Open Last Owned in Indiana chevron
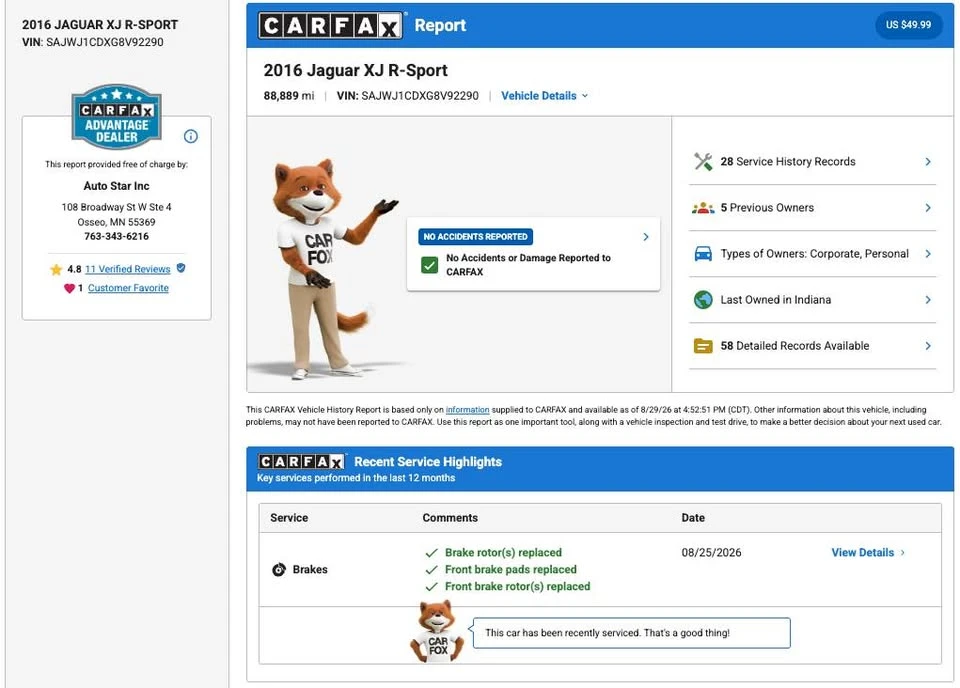 click(x=928, y=300)
